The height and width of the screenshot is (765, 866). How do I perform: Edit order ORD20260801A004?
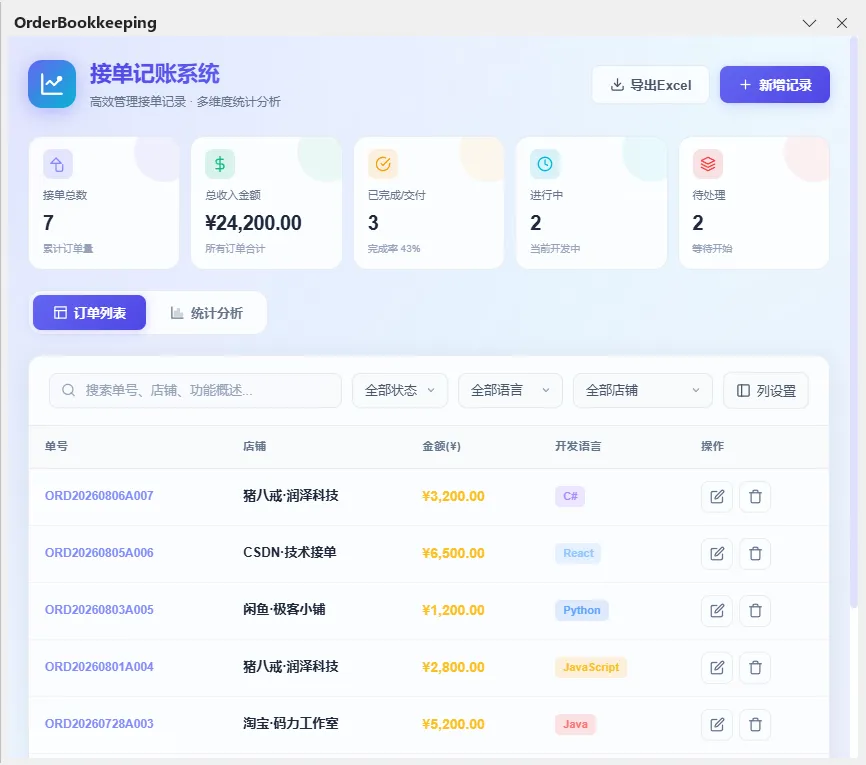(717, 668)
